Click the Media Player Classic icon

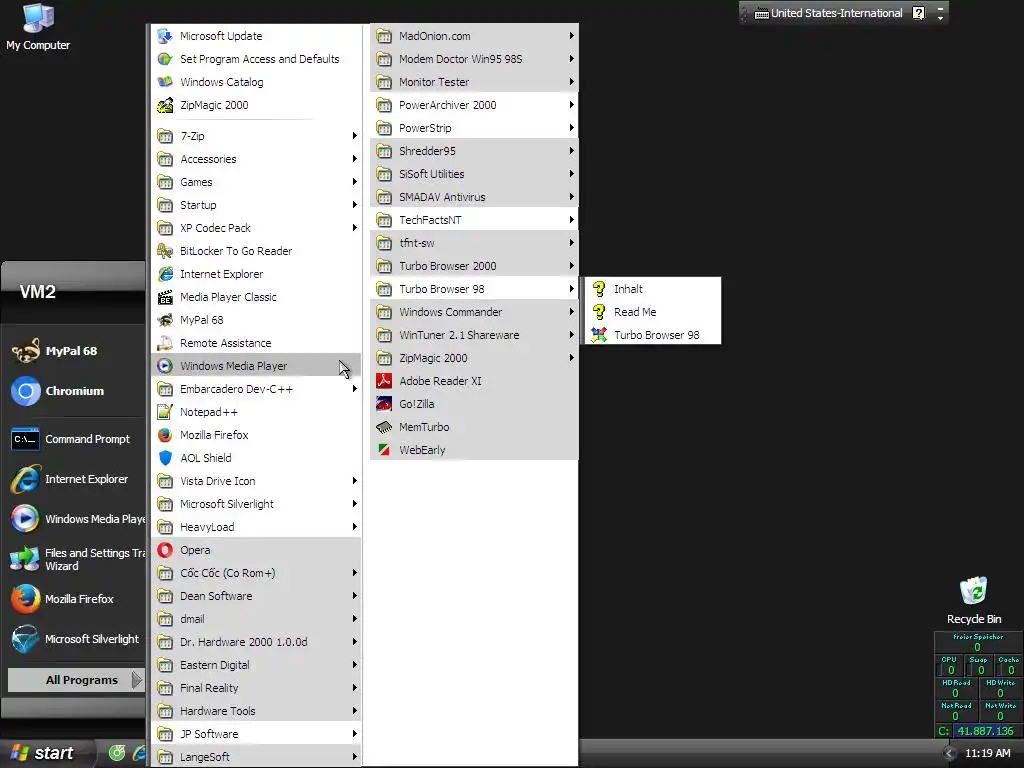click(x=165, y=297)
